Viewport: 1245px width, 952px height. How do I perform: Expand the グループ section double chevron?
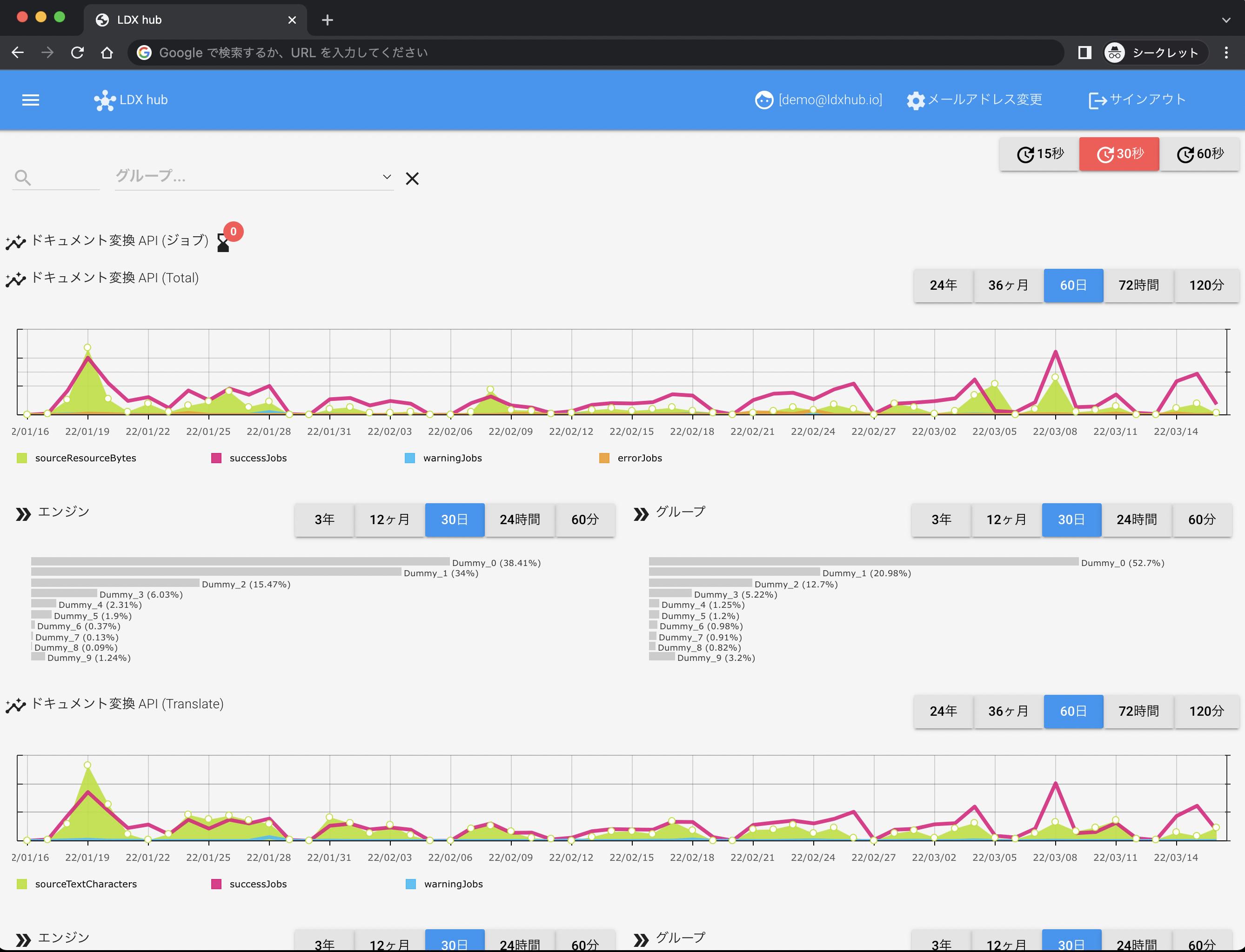pyautogui.click(x=641, y=514)
